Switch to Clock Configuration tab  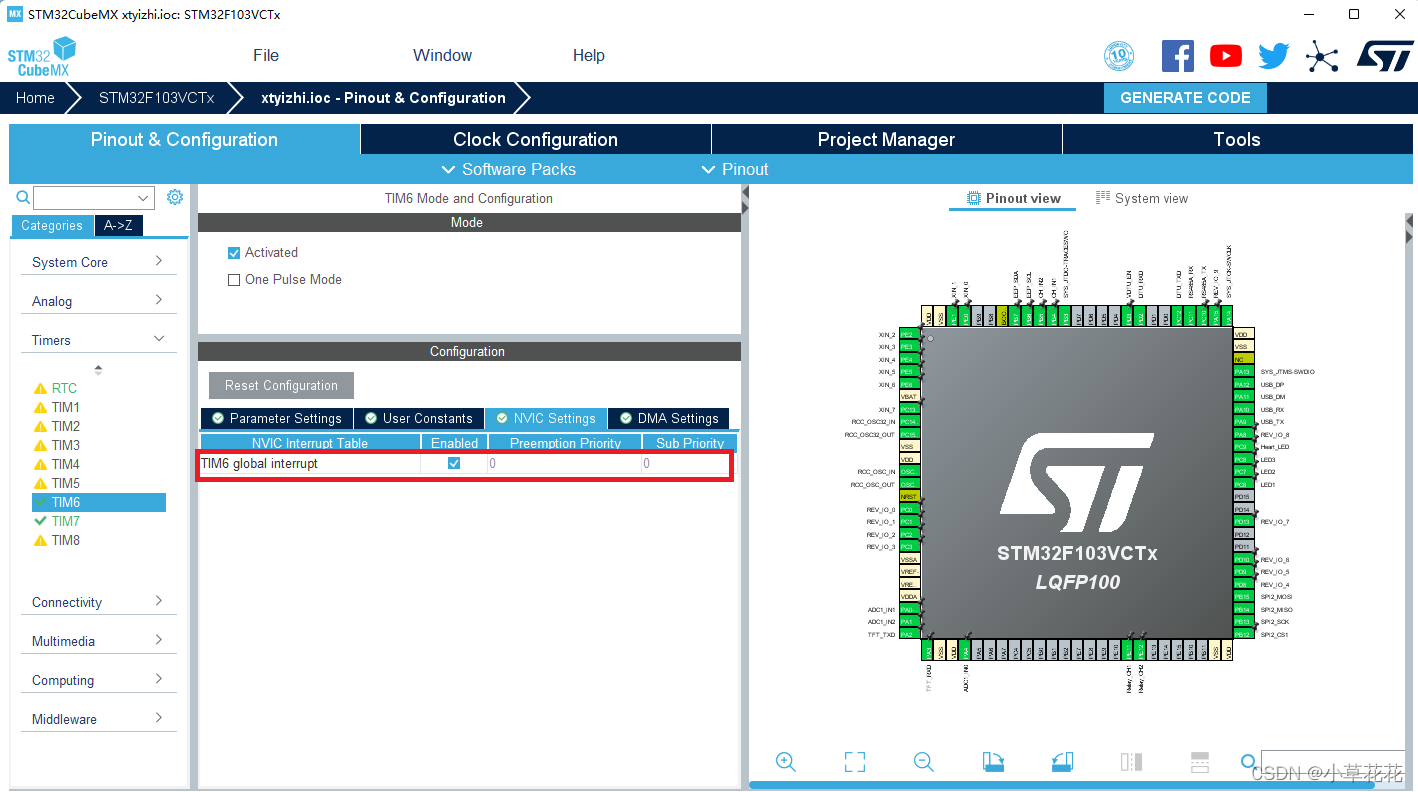point(535,139)
